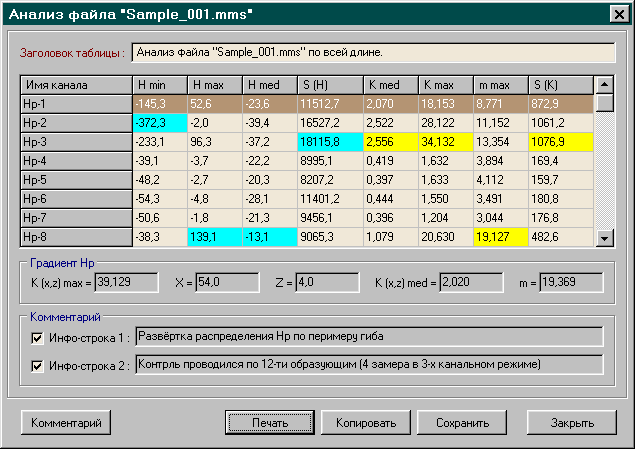Select the yellow cell with value 19,127

[501, 237]
